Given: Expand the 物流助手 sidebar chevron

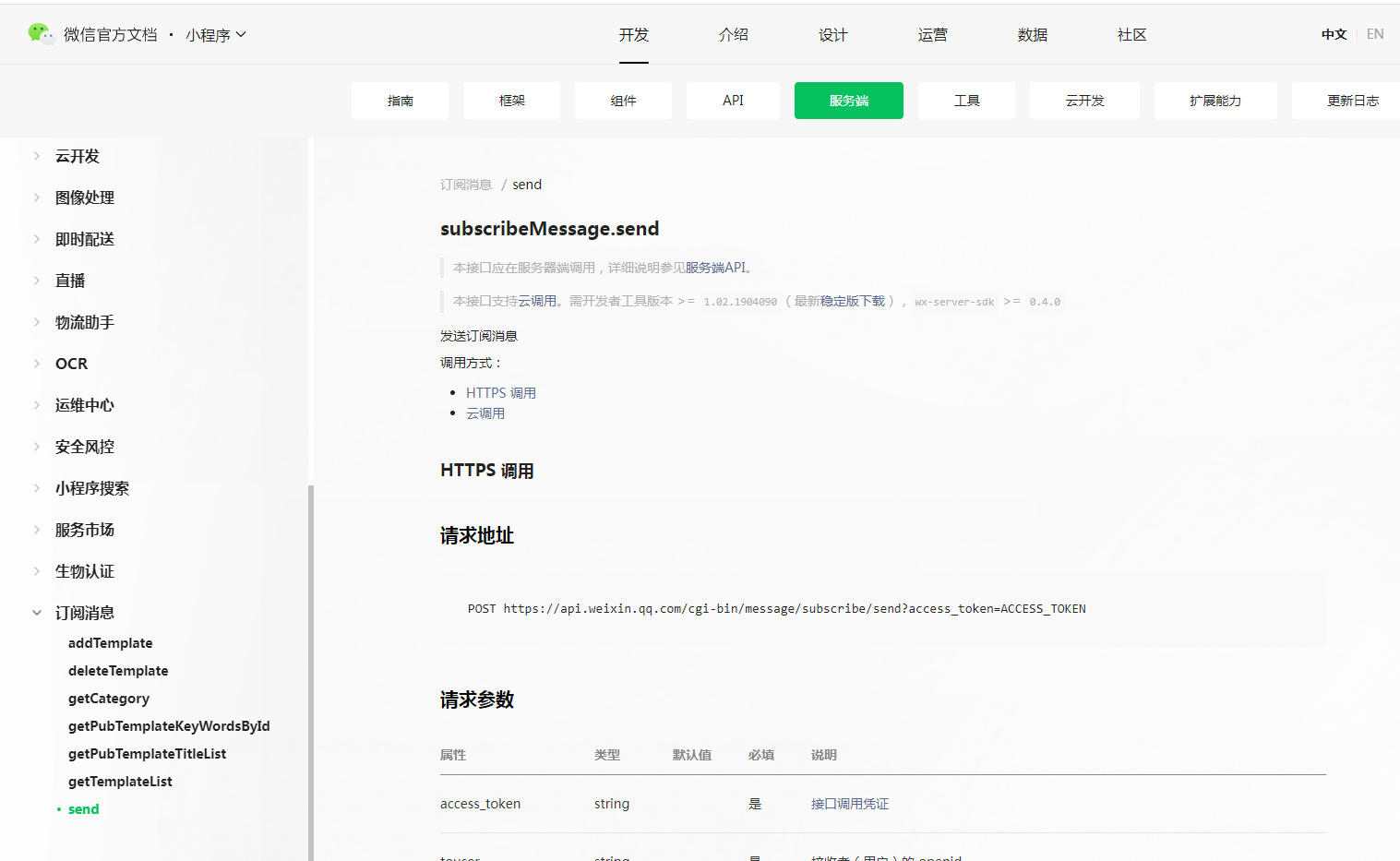Looking at the screenshot, I should [x=37, y=322].
